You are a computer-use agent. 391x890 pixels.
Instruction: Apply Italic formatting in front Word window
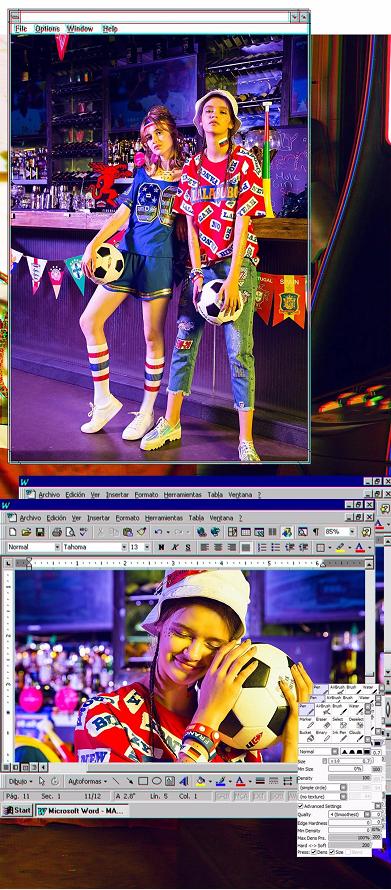pyautogui.click(x=174, y=547)
